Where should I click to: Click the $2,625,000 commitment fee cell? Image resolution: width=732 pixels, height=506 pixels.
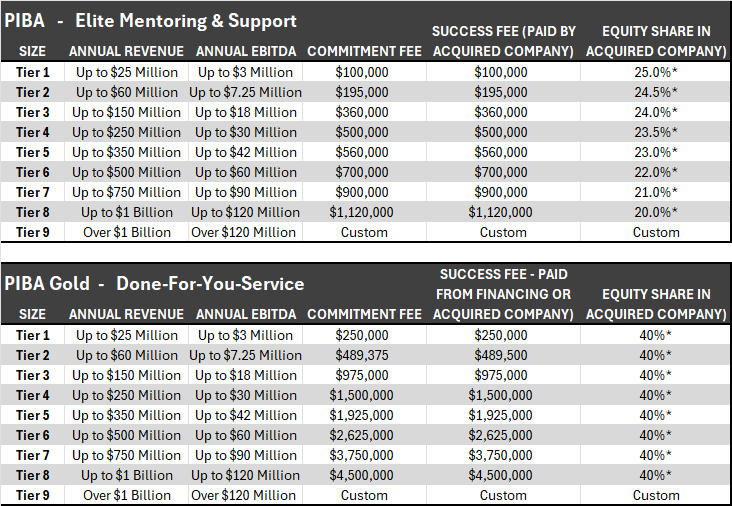pos(361,435)
